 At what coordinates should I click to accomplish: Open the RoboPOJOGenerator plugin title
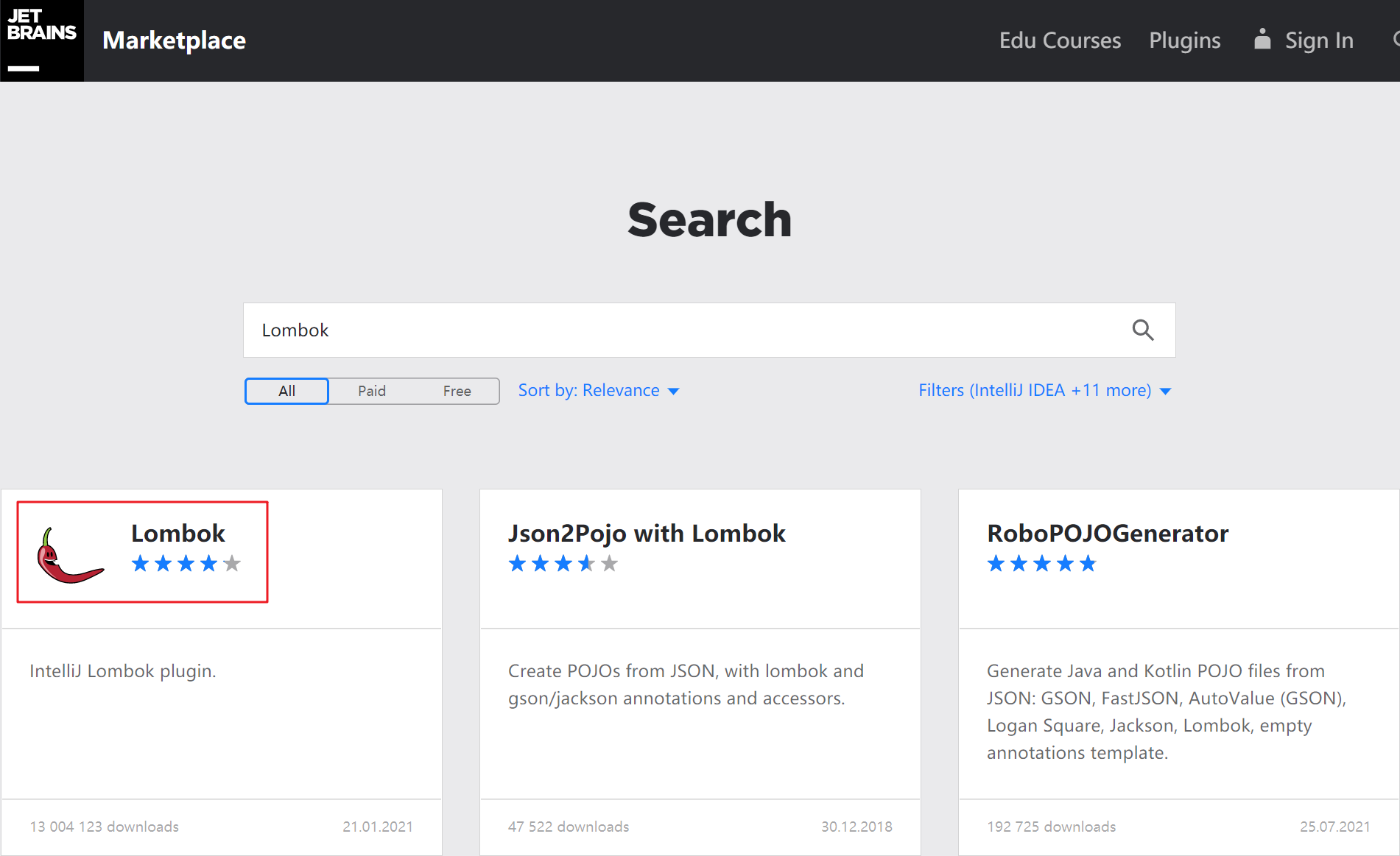tap(1108, 533)
